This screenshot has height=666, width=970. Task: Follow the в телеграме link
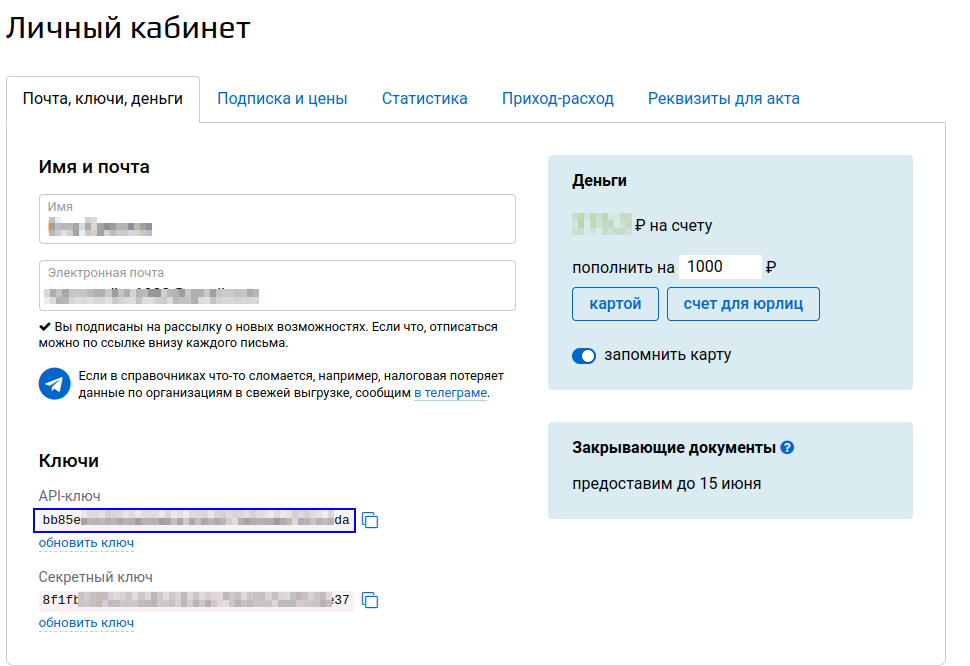450,393
